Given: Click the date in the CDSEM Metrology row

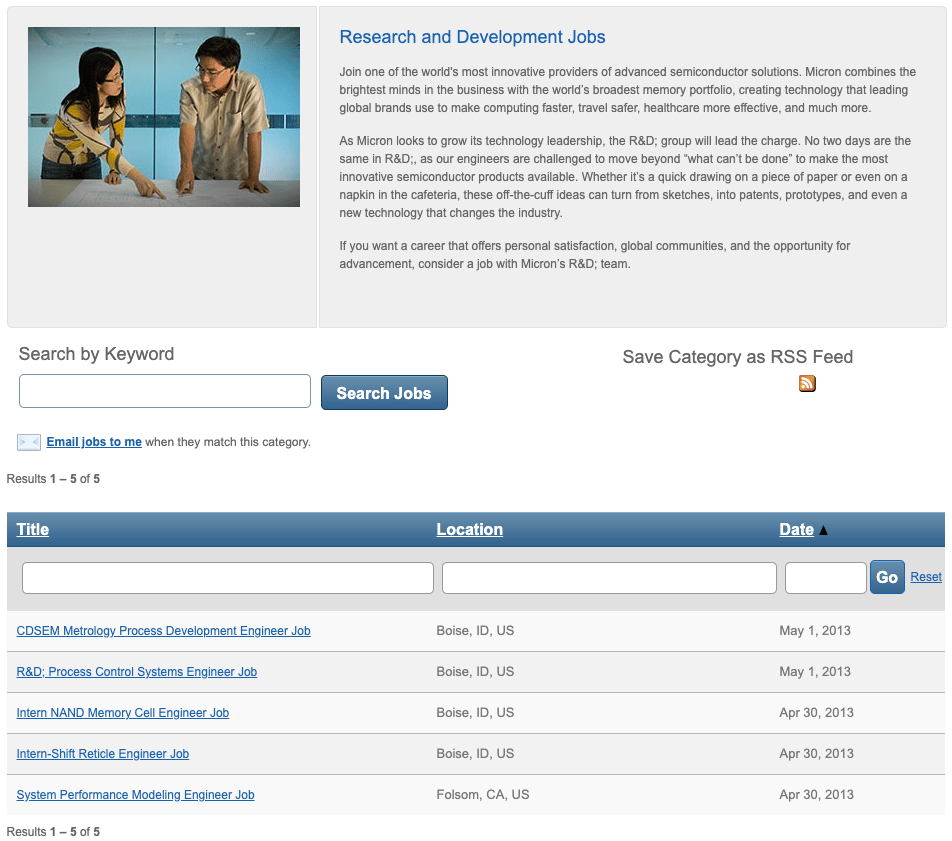Looking at the screenshot, I should point(815,631).
